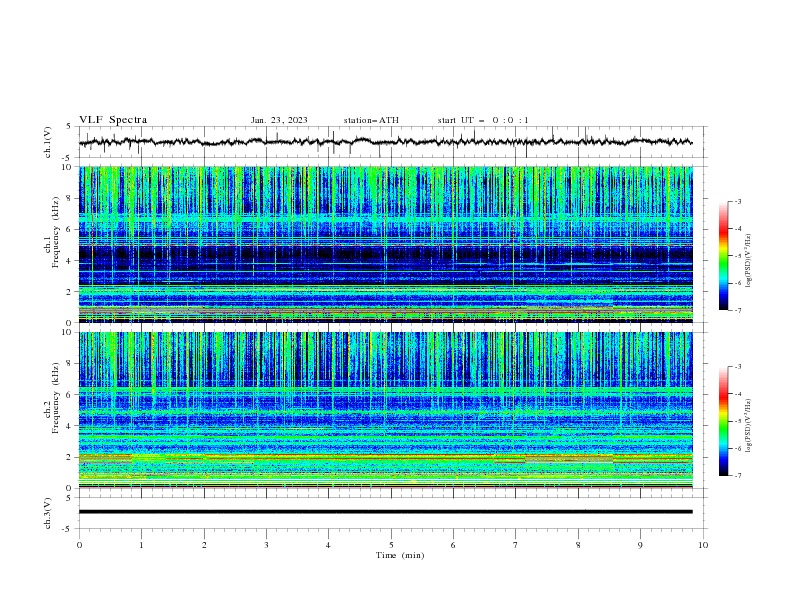Select the ch.1 'log(PSD)(V²/Hz)' color bar label
The width and height of the screenshot is (792, 612).
pyautogui.click(x=749, y=261)
